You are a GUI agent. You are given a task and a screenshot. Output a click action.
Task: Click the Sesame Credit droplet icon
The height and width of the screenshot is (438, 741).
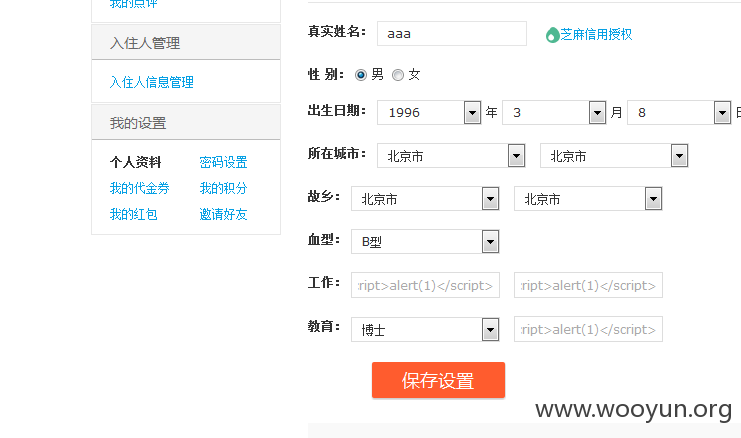click(552, 35)
